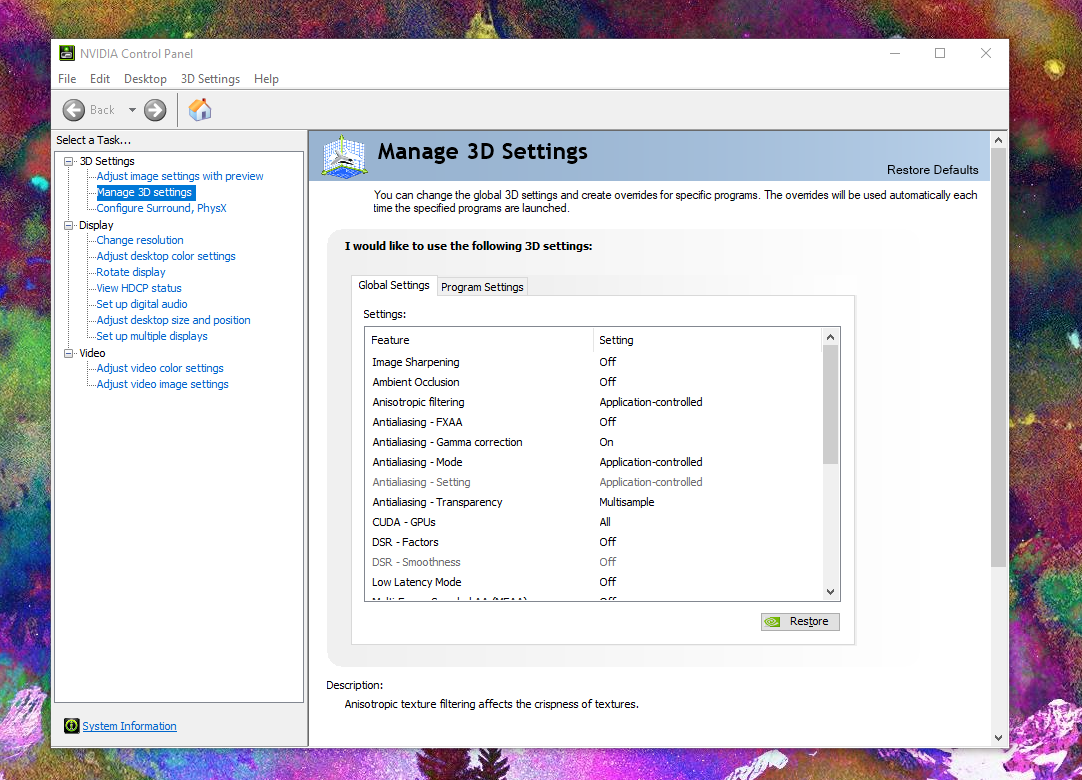Select the Image Sharpening row
1082x780 pixels.
tap(594, 362)
